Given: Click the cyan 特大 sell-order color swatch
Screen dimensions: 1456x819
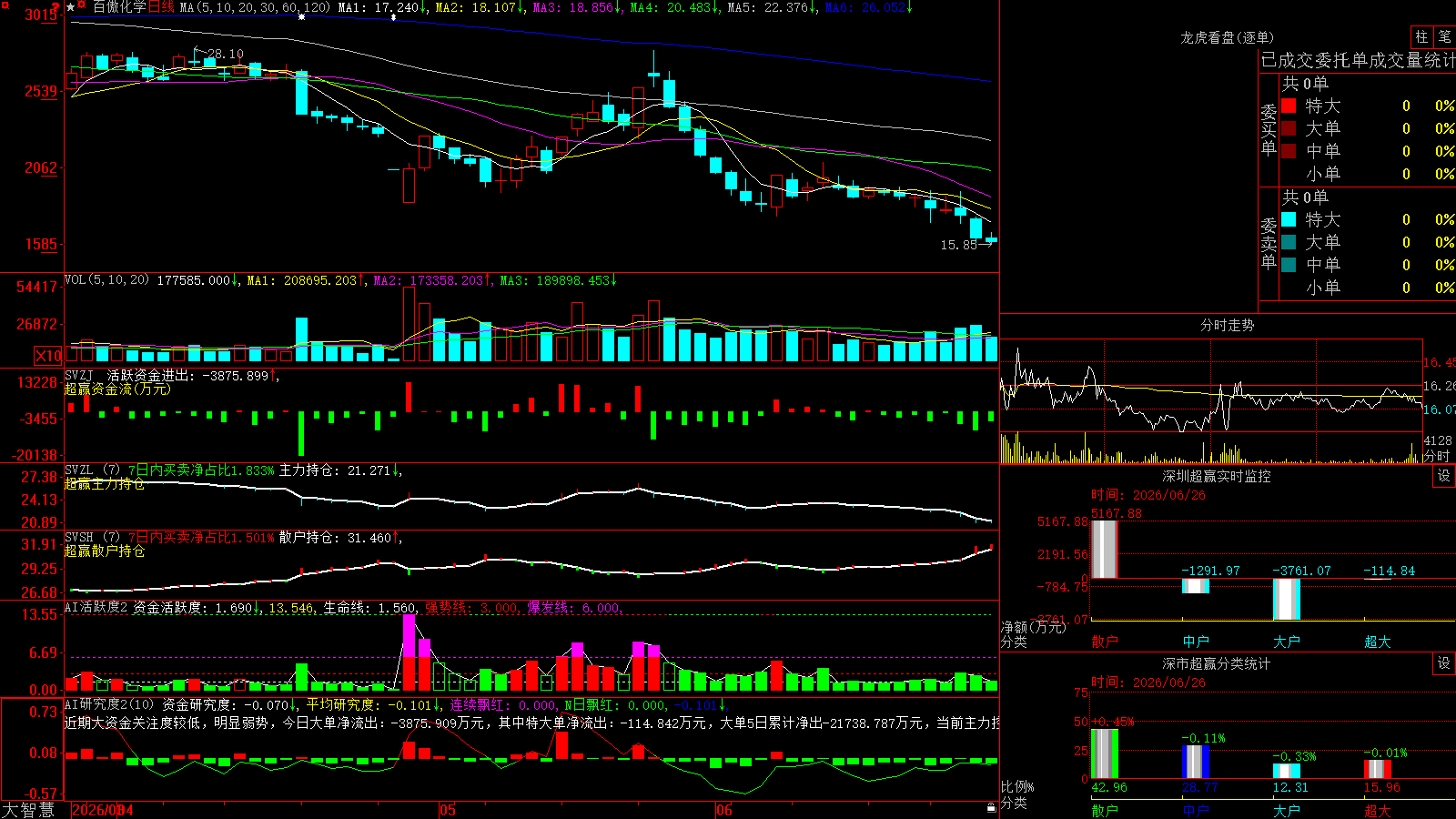Looking at the screenshot, I should (1289, 219).
